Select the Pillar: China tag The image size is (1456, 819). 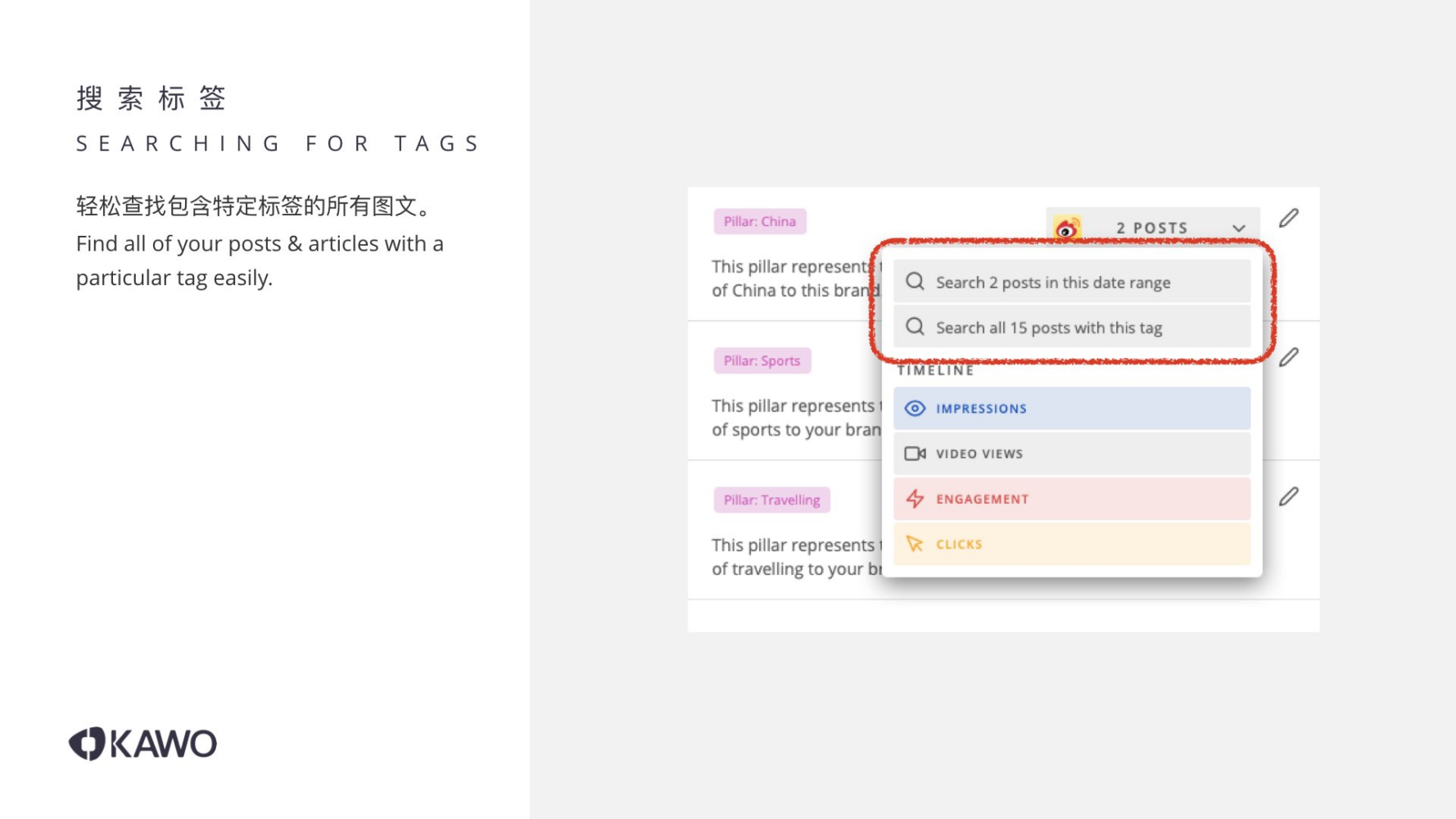pos(760,221)
